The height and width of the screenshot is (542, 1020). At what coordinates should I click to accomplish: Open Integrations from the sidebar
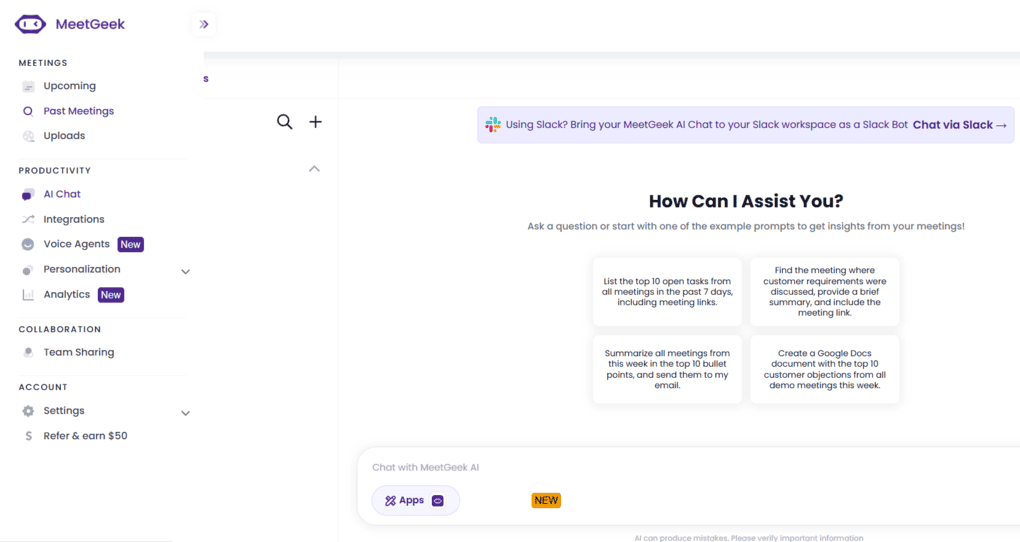(73, 219)
